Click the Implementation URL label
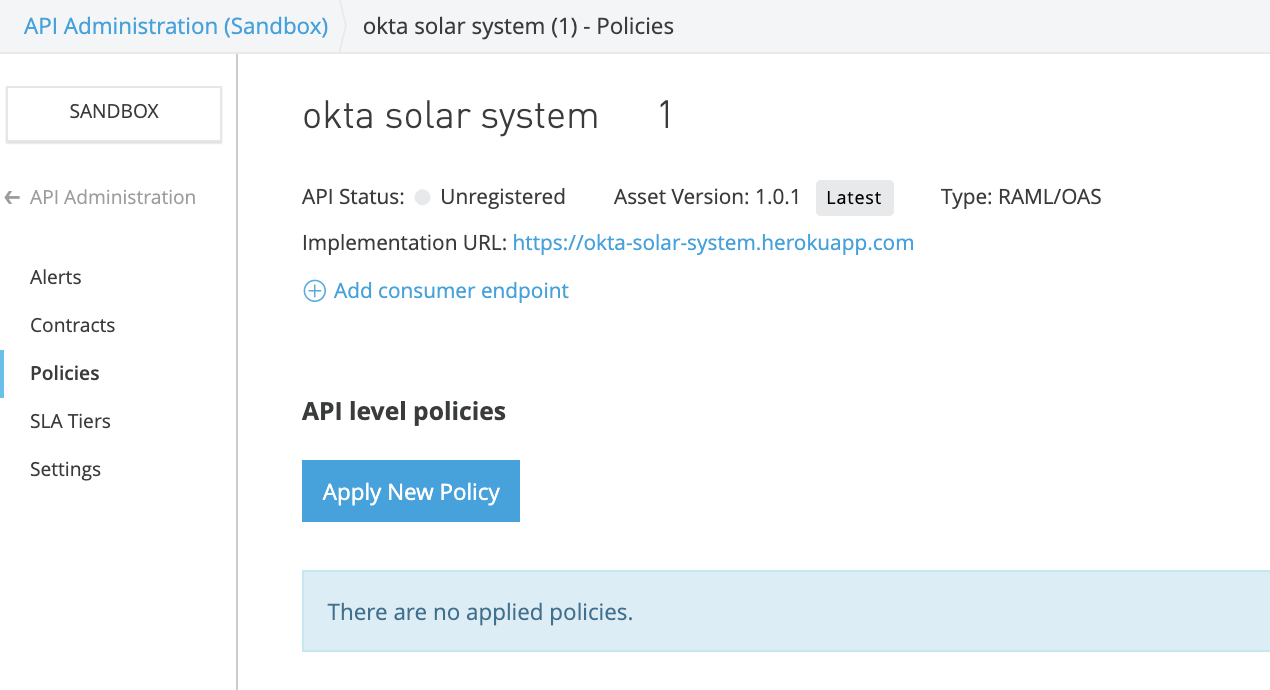Image resolution: width=1270 pixels, height=690 pixels. click(405, 243)
